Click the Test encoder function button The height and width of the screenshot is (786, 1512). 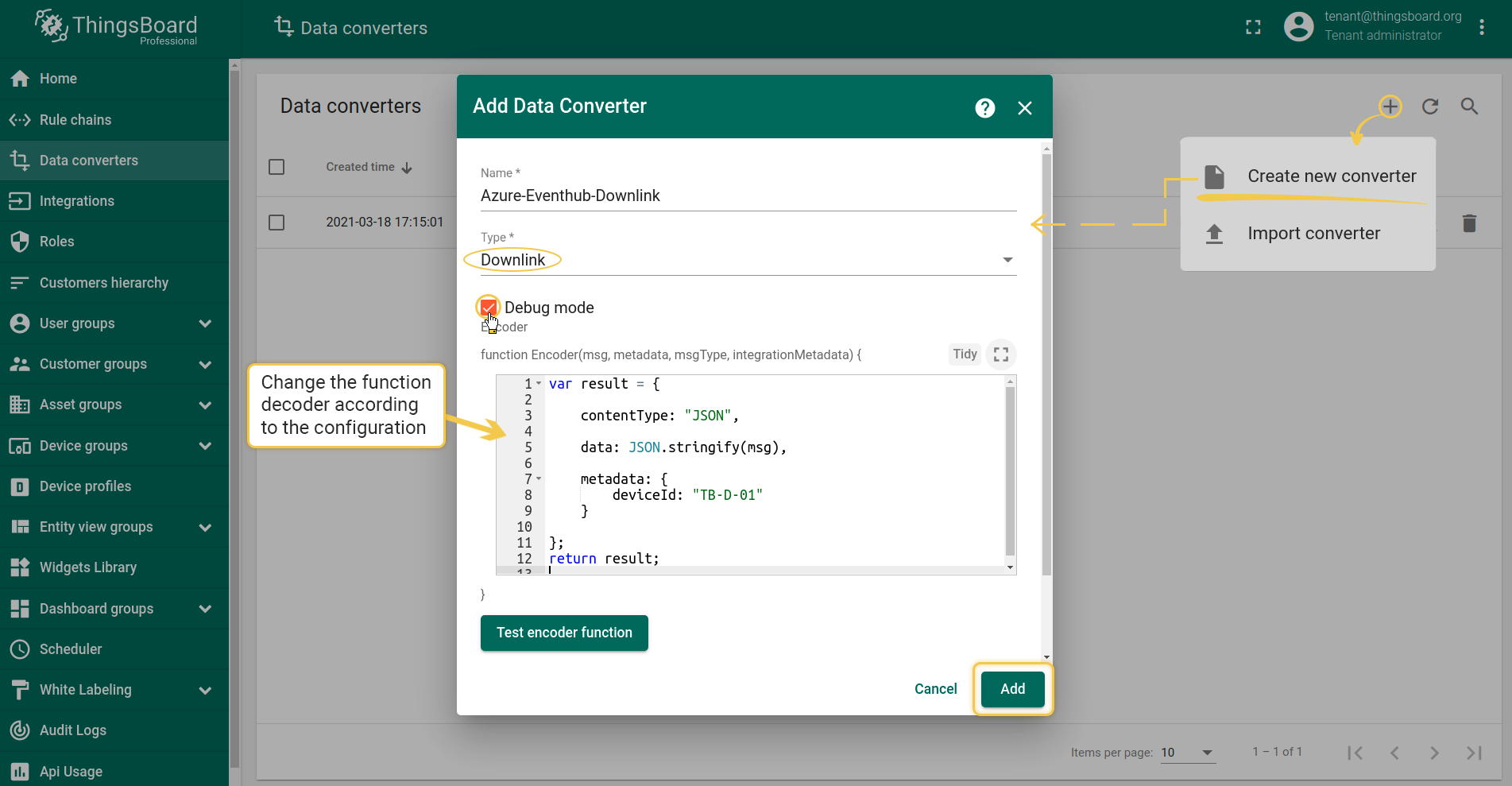[564, 633]
